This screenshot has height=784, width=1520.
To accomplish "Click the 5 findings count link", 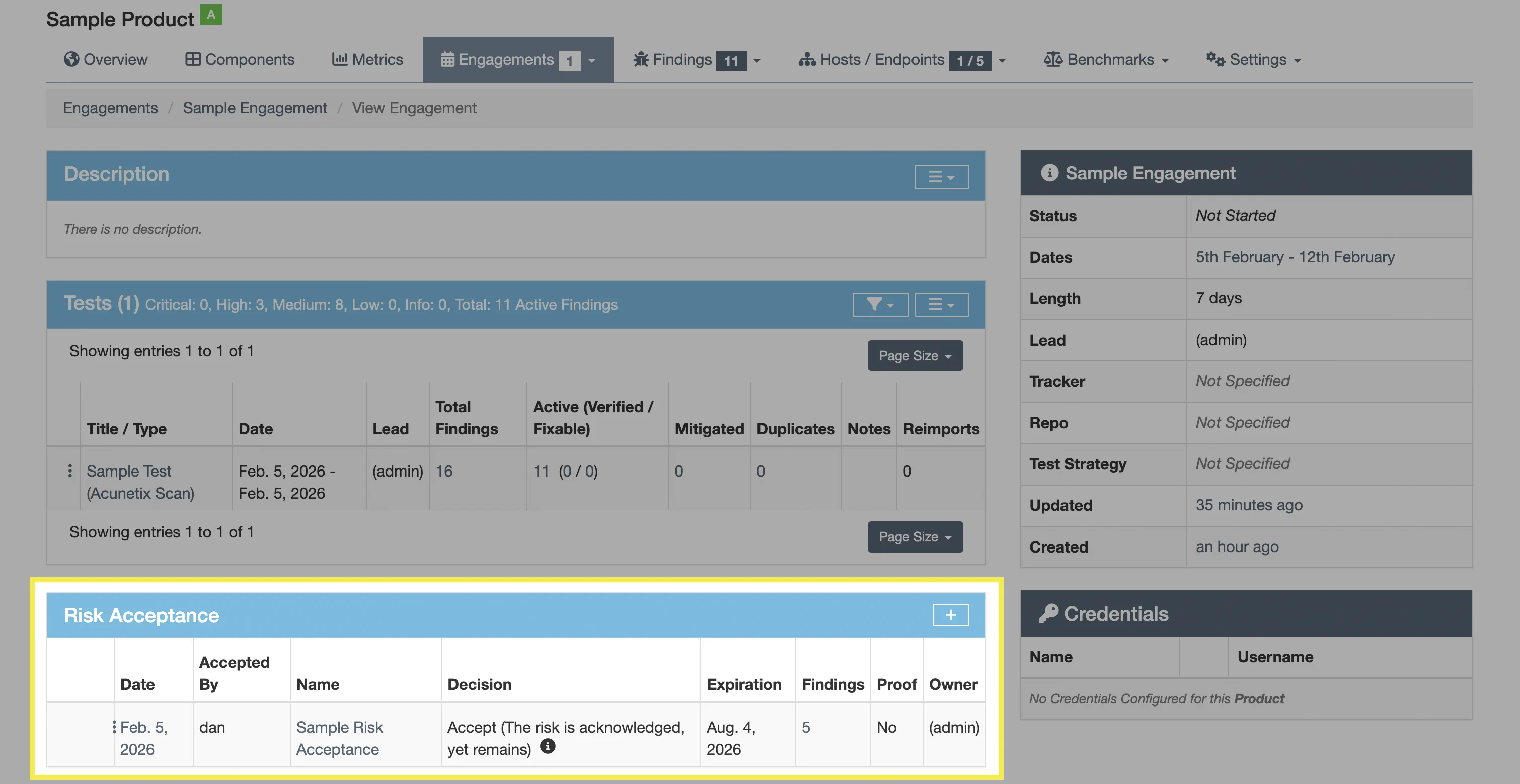I will pyautogui.click(x=805, y=727).
